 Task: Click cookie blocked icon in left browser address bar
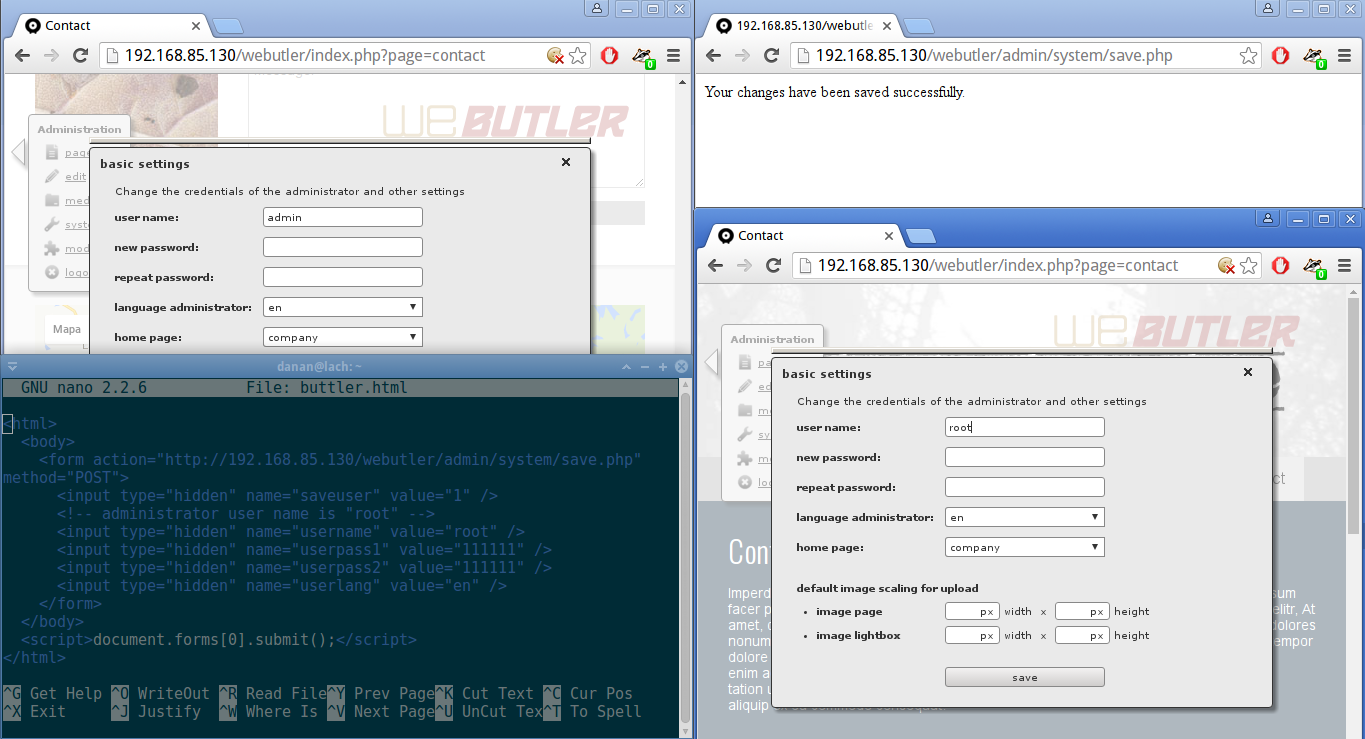[556, 56]
